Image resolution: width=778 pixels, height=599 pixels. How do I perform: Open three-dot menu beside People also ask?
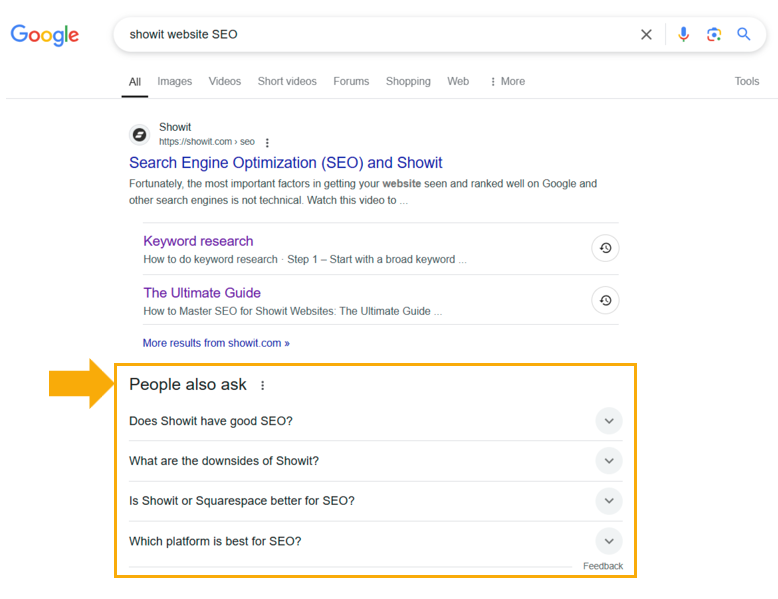click(x=262, y=385)
